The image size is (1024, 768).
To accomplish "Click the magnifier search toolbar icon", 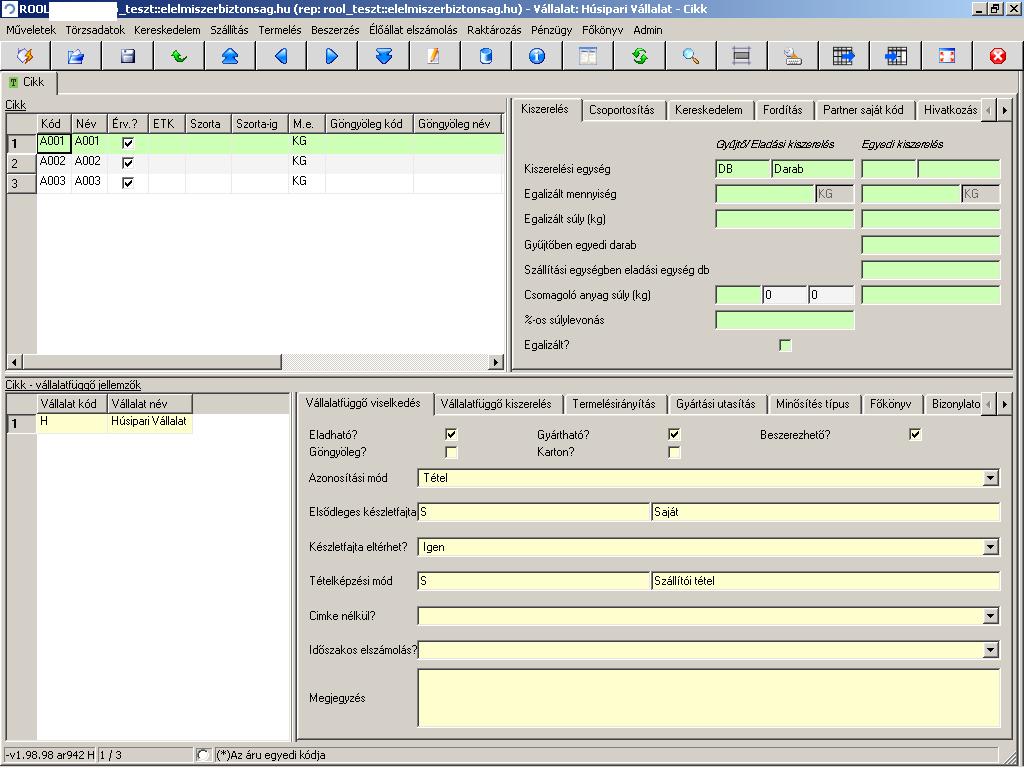I will pos(690,56).
